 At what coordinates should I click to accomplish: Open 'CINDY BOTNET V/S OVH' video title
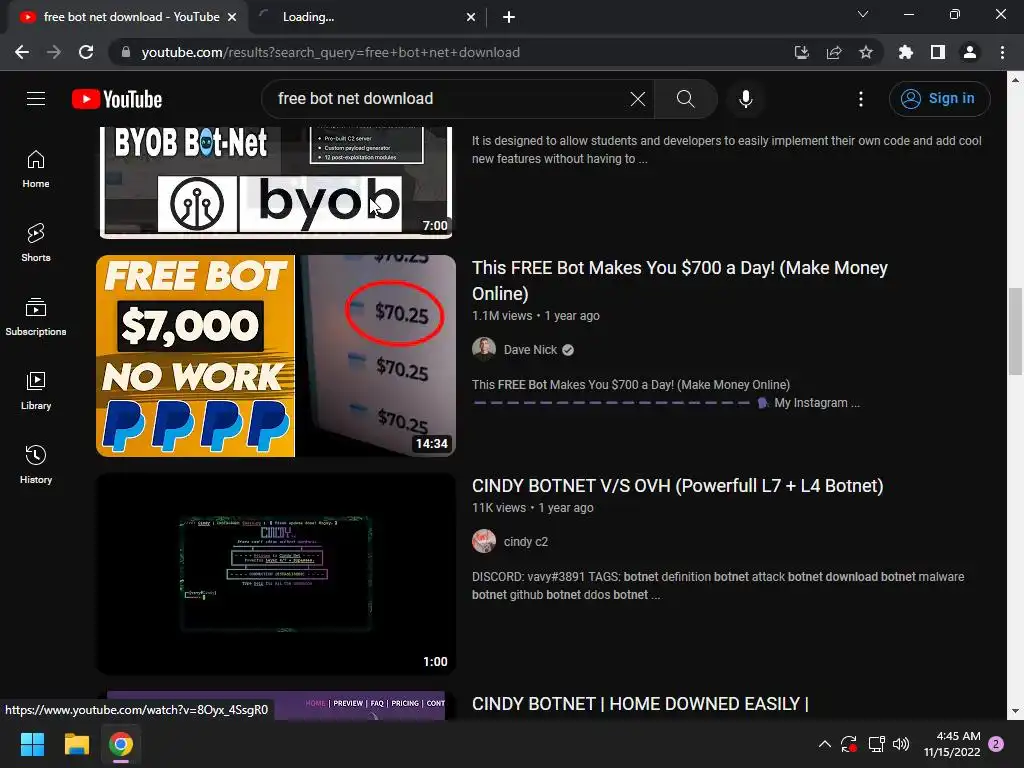click(x=677, y=486)
